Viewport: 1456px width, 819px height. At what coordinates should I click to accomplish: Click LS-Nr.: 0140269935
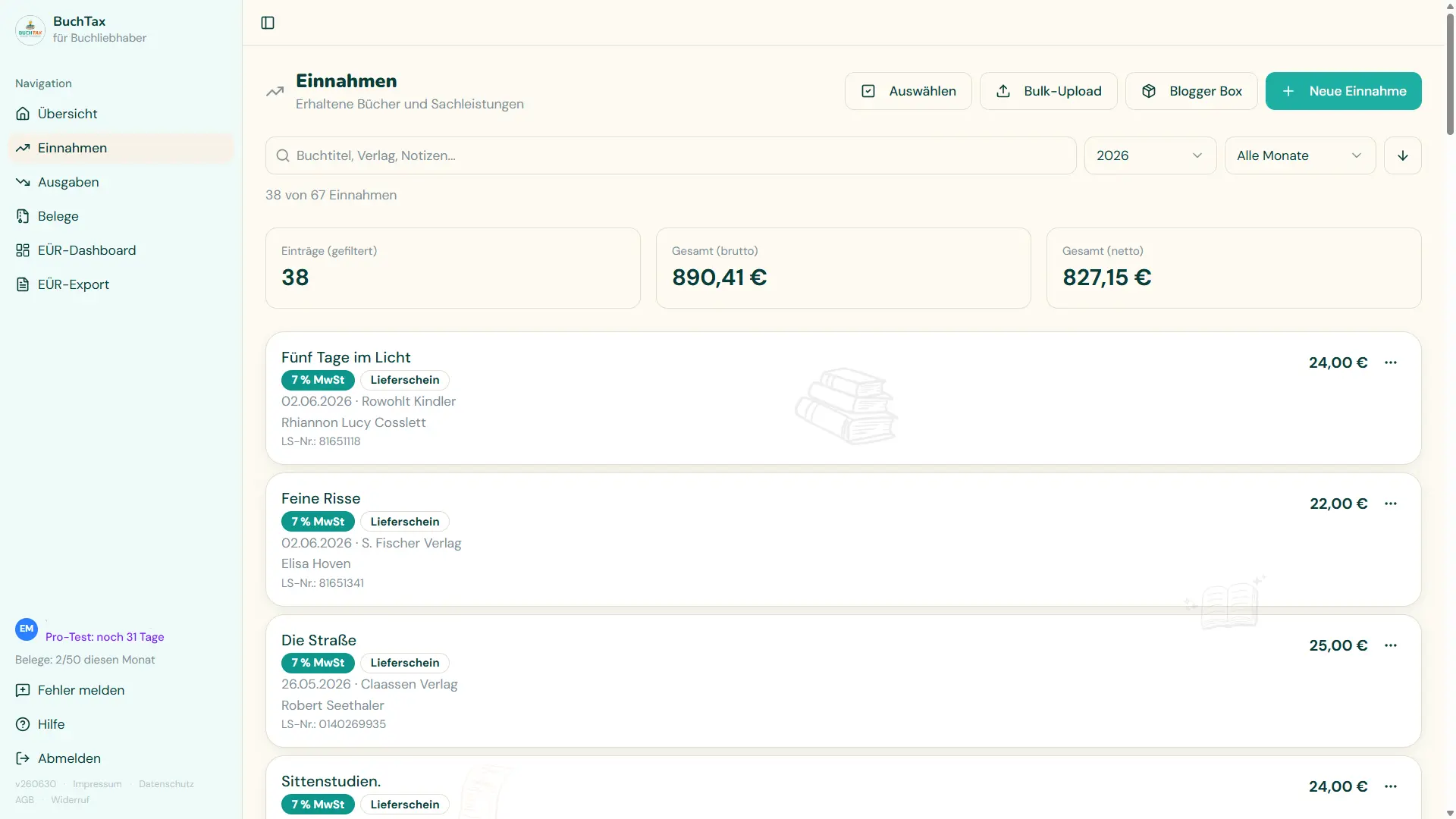[334, 724]
